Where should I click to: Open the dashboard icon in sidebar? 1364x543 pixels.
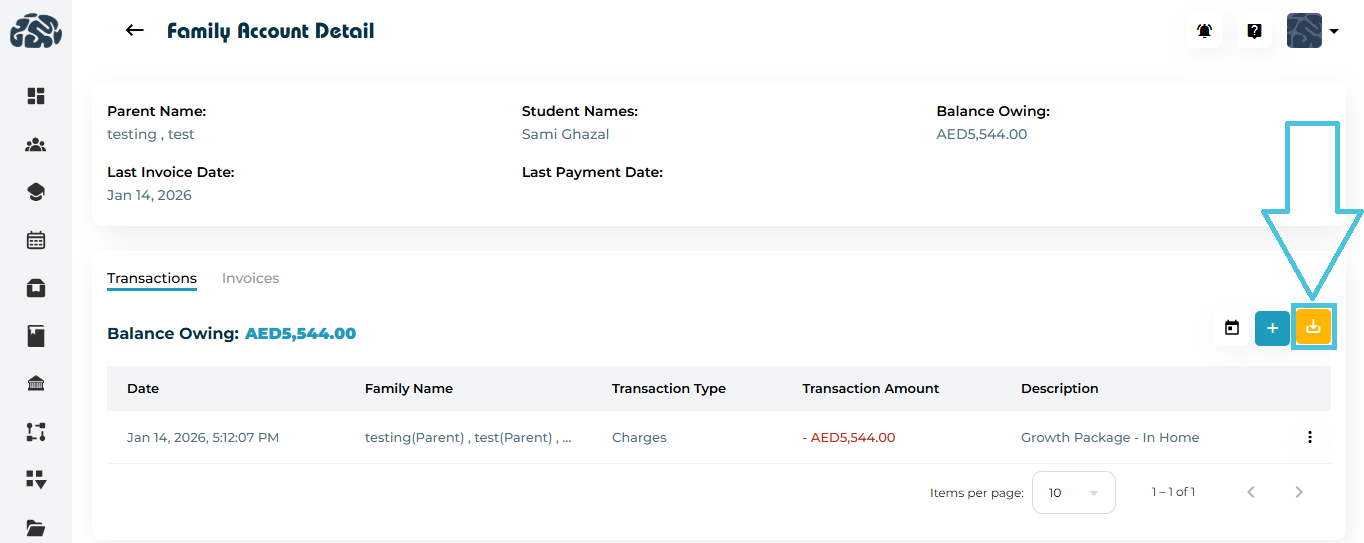[x=36, y=96]
